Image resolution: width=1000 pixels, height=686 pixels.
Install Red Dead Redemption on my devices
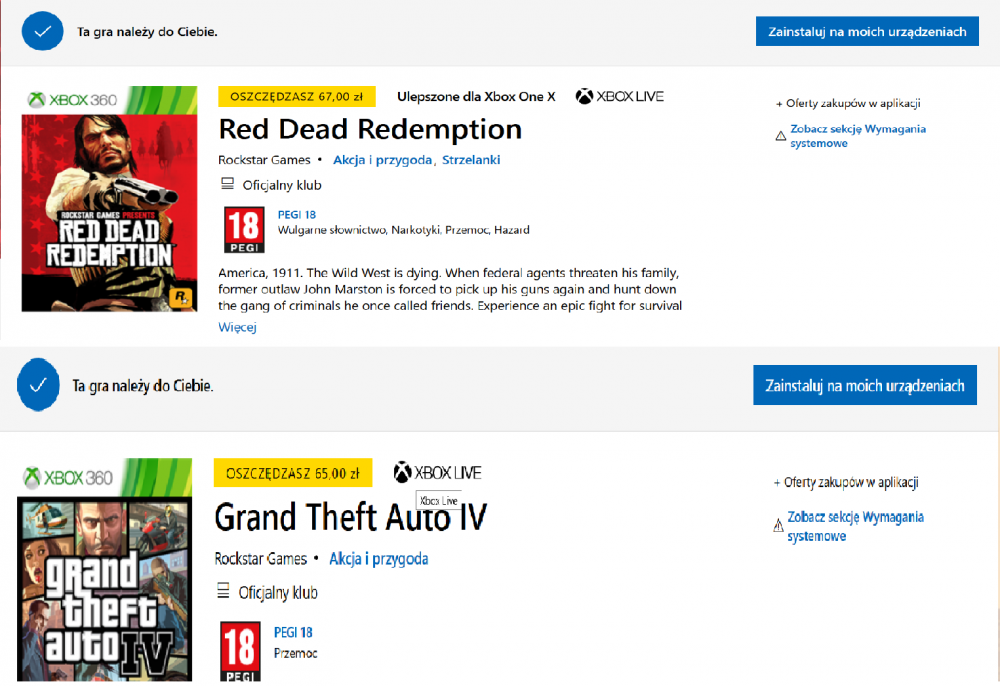[x=867, y=31]
